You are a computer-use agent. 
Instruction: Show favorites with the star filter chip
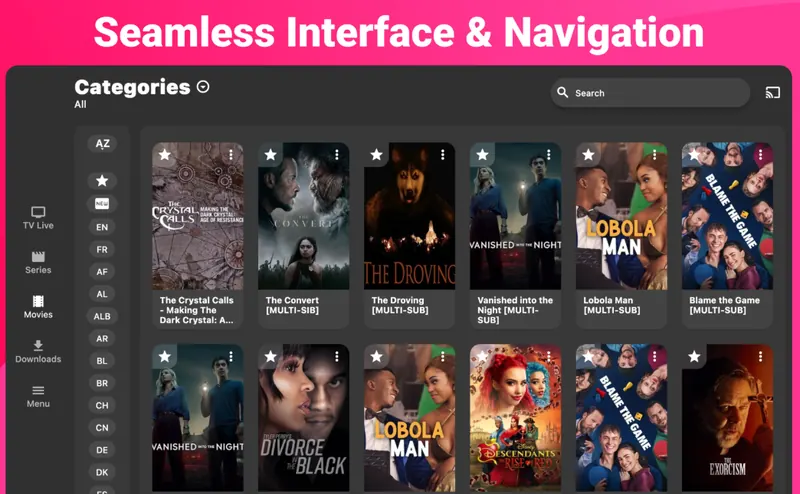point(102,181)
